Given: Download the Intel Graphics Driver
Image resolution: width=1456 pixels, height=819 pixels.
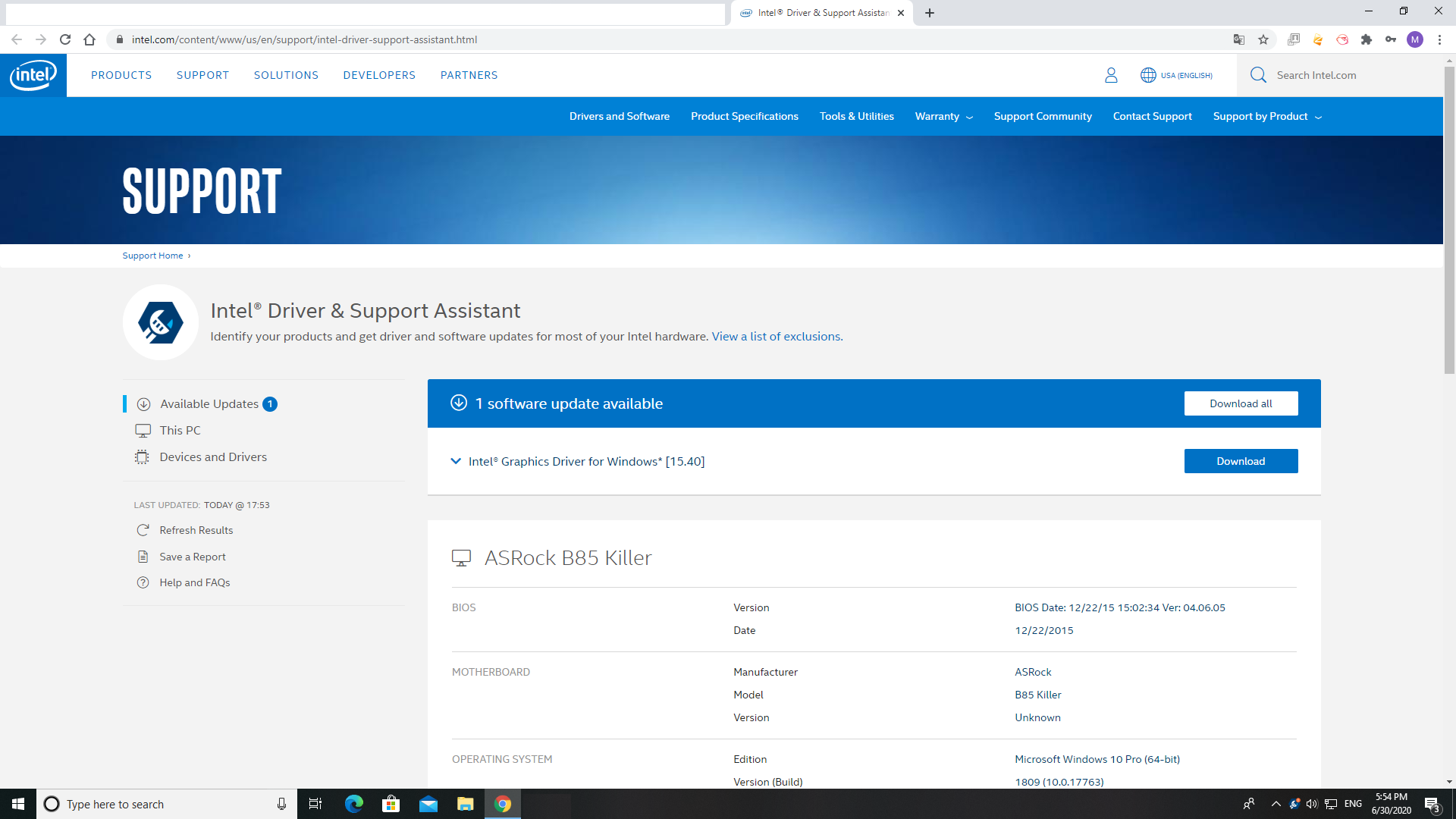Looking at the screenshot, I should point(1241,461).
